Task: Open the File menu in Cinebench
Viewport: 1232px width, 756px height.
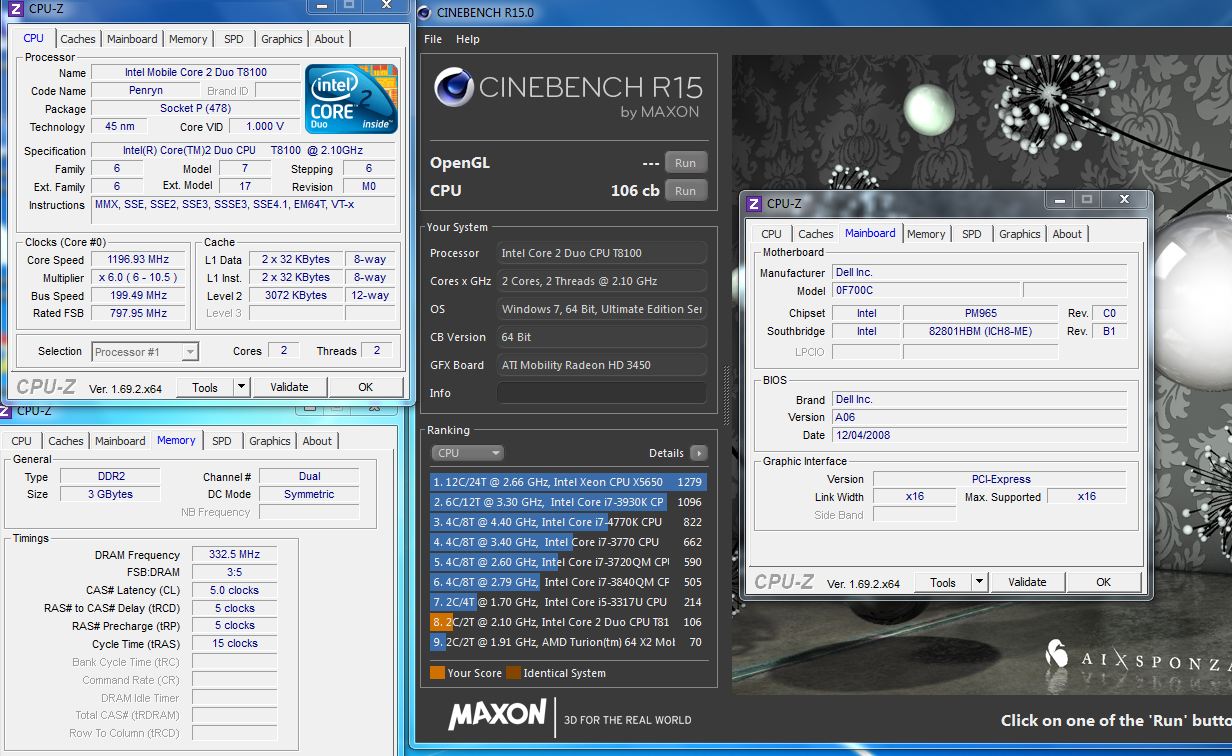Action: coord(433,39)
